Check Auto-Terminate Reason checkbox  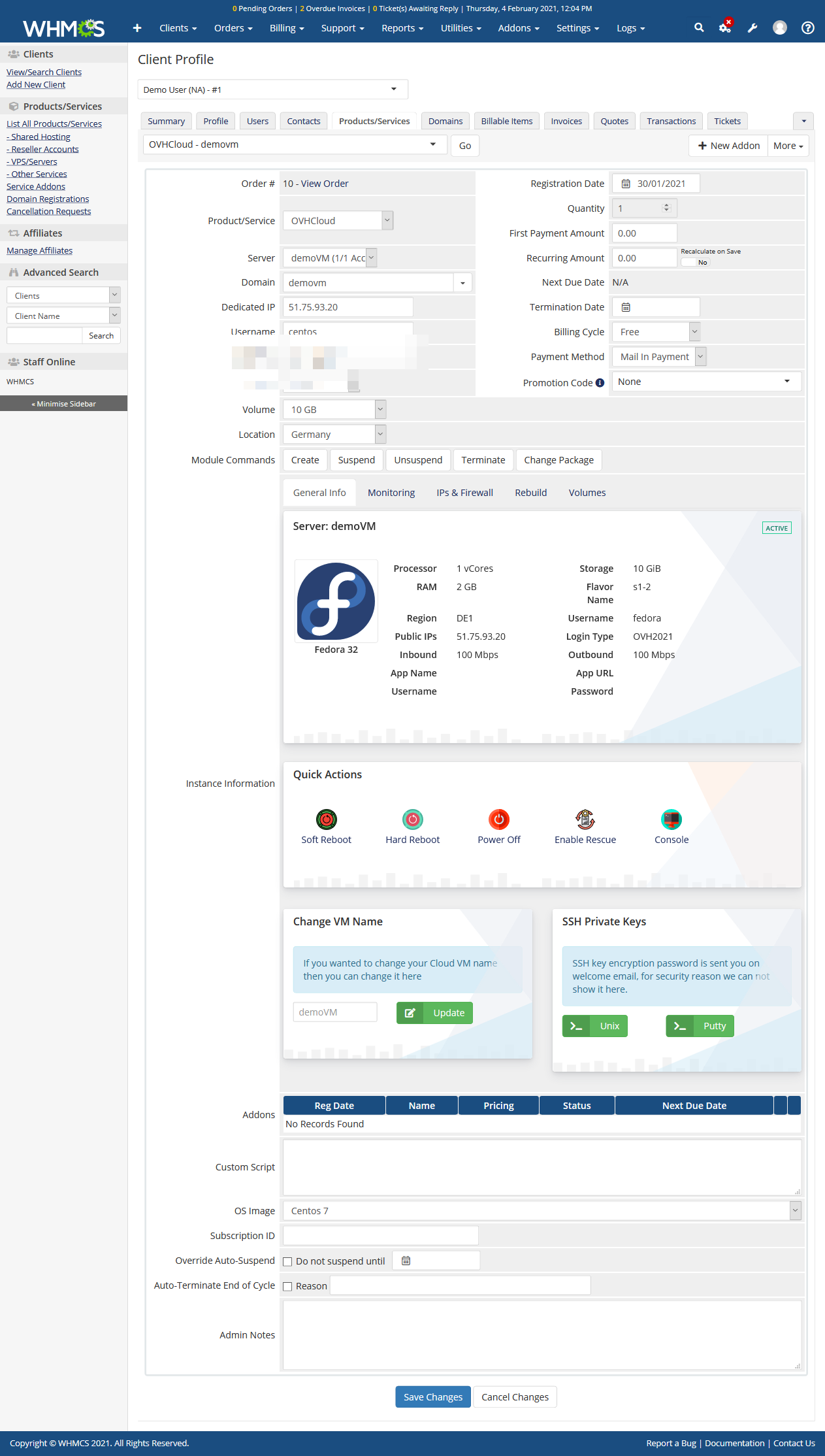pos(287,1287)
